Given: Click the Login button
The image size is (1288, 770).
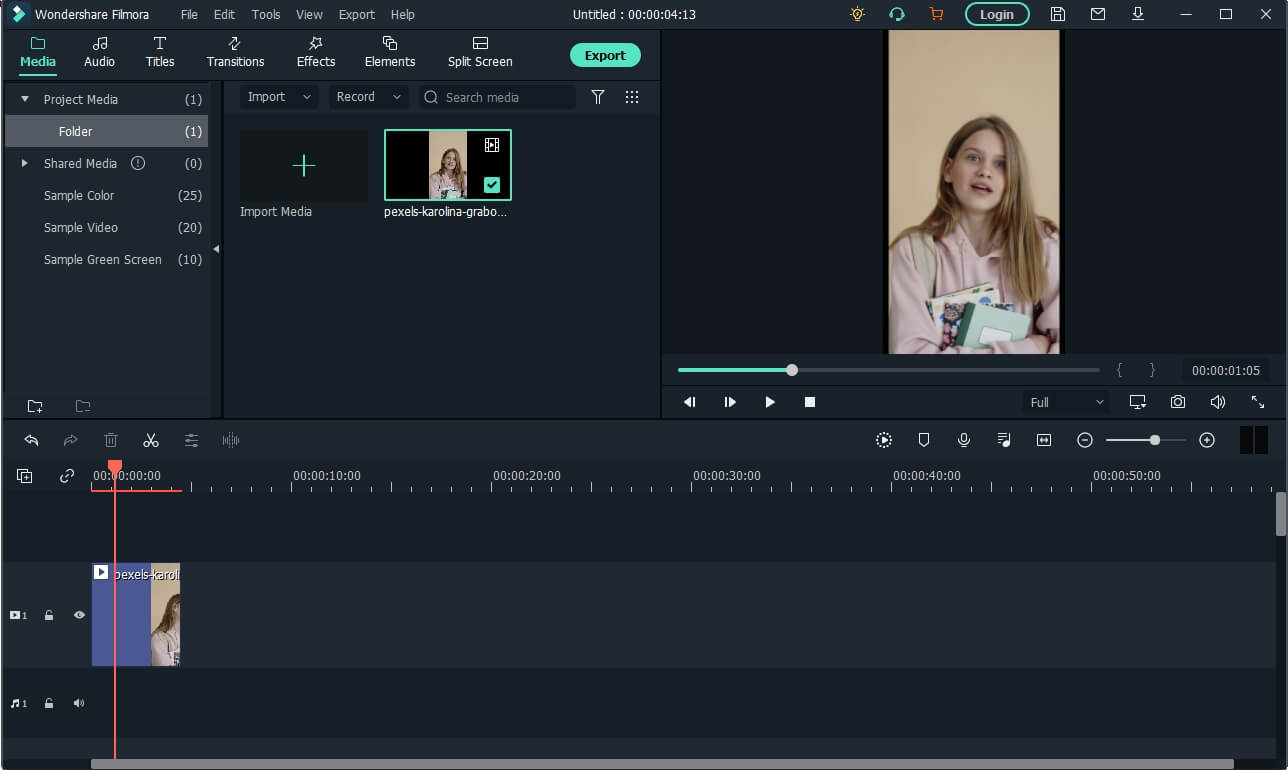Looking at the screenshot, I should [996, 14].
